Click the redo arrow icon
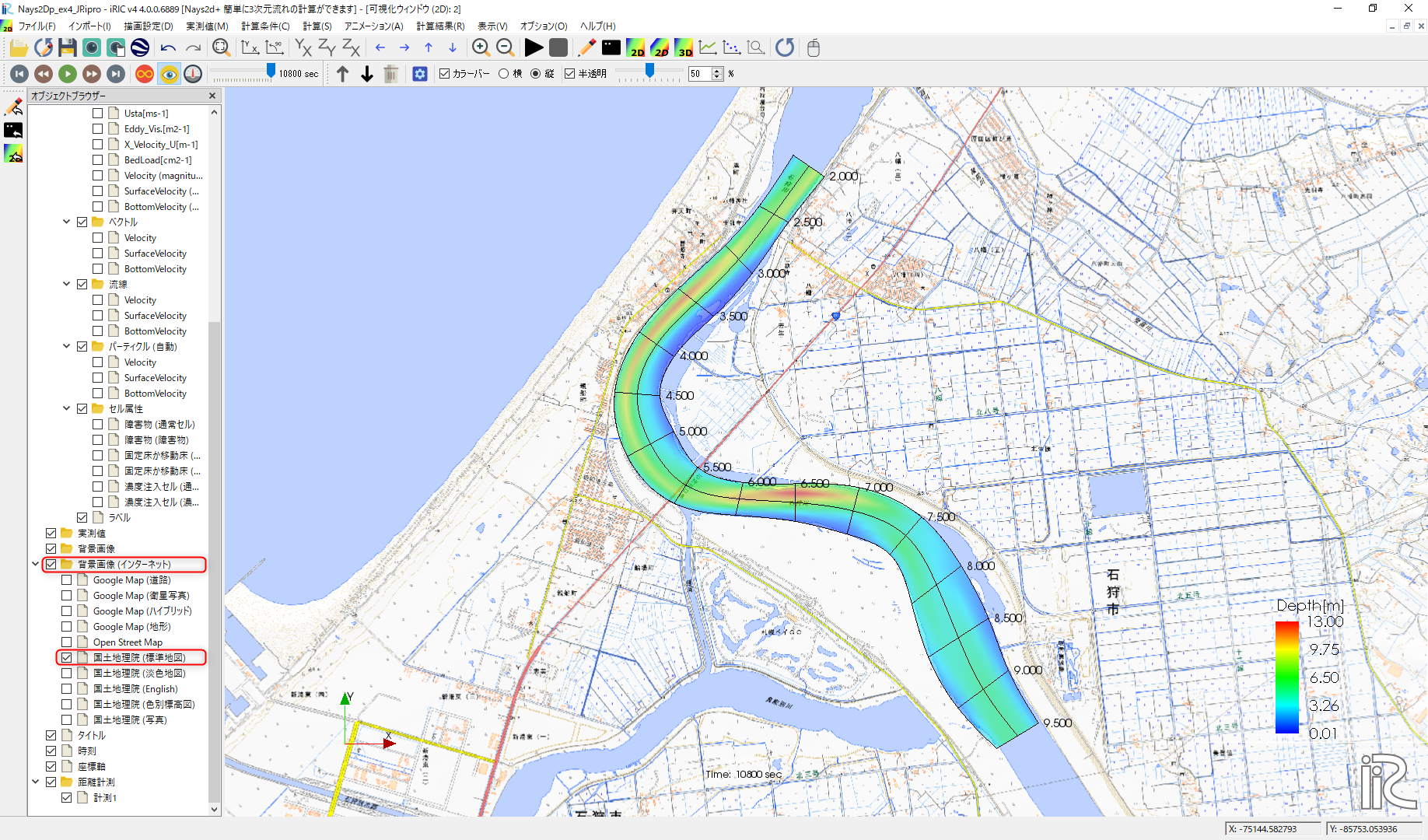1428x840 pixels. (193, 48)
